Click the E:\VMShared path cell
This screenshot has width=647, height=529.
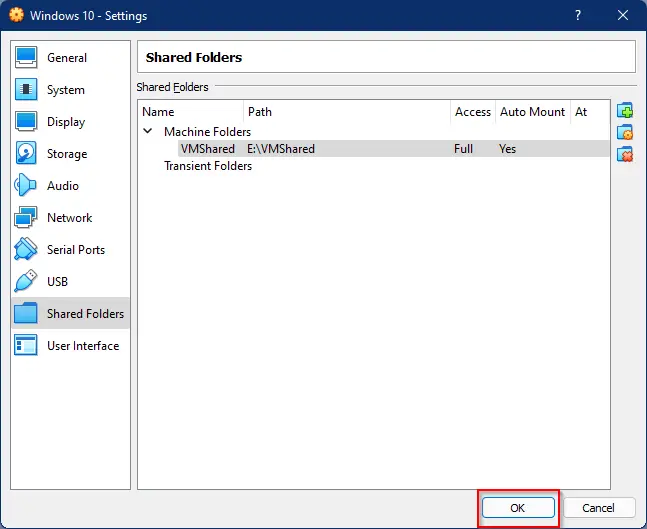281,149
